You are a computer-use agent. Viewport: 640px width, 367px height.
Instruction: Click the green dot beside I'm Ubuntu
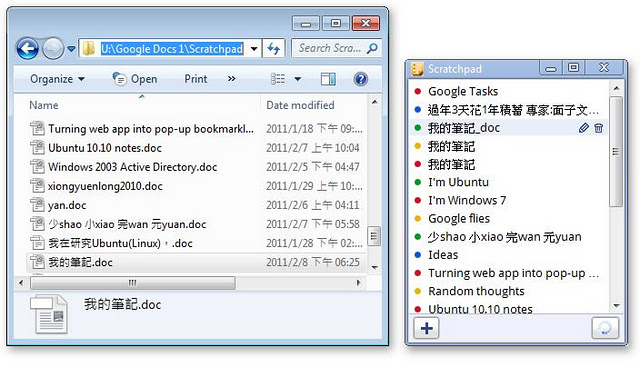(418, 182)
